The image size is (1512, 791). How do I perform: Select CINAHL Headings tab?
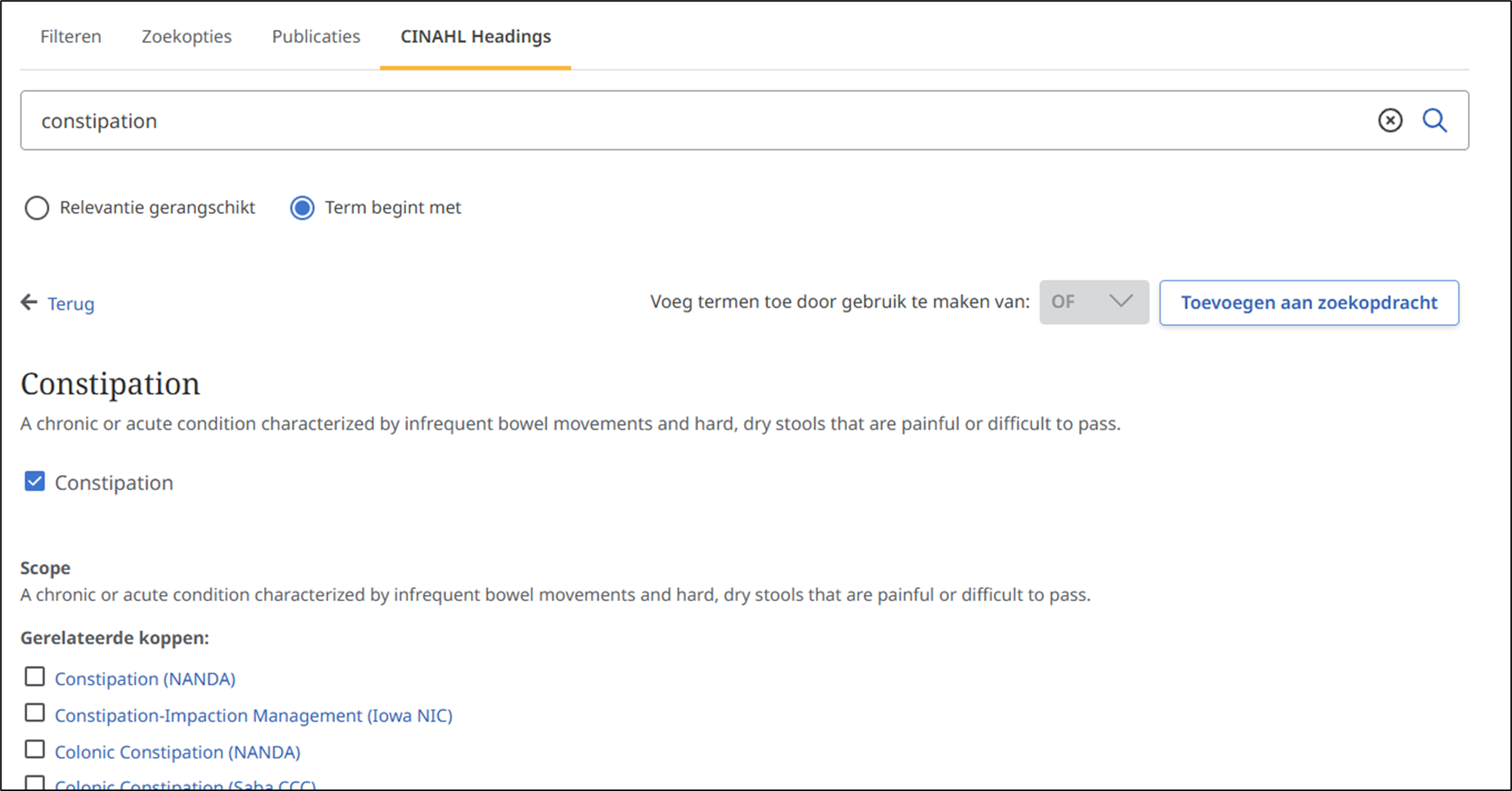[x=476, y=36]
